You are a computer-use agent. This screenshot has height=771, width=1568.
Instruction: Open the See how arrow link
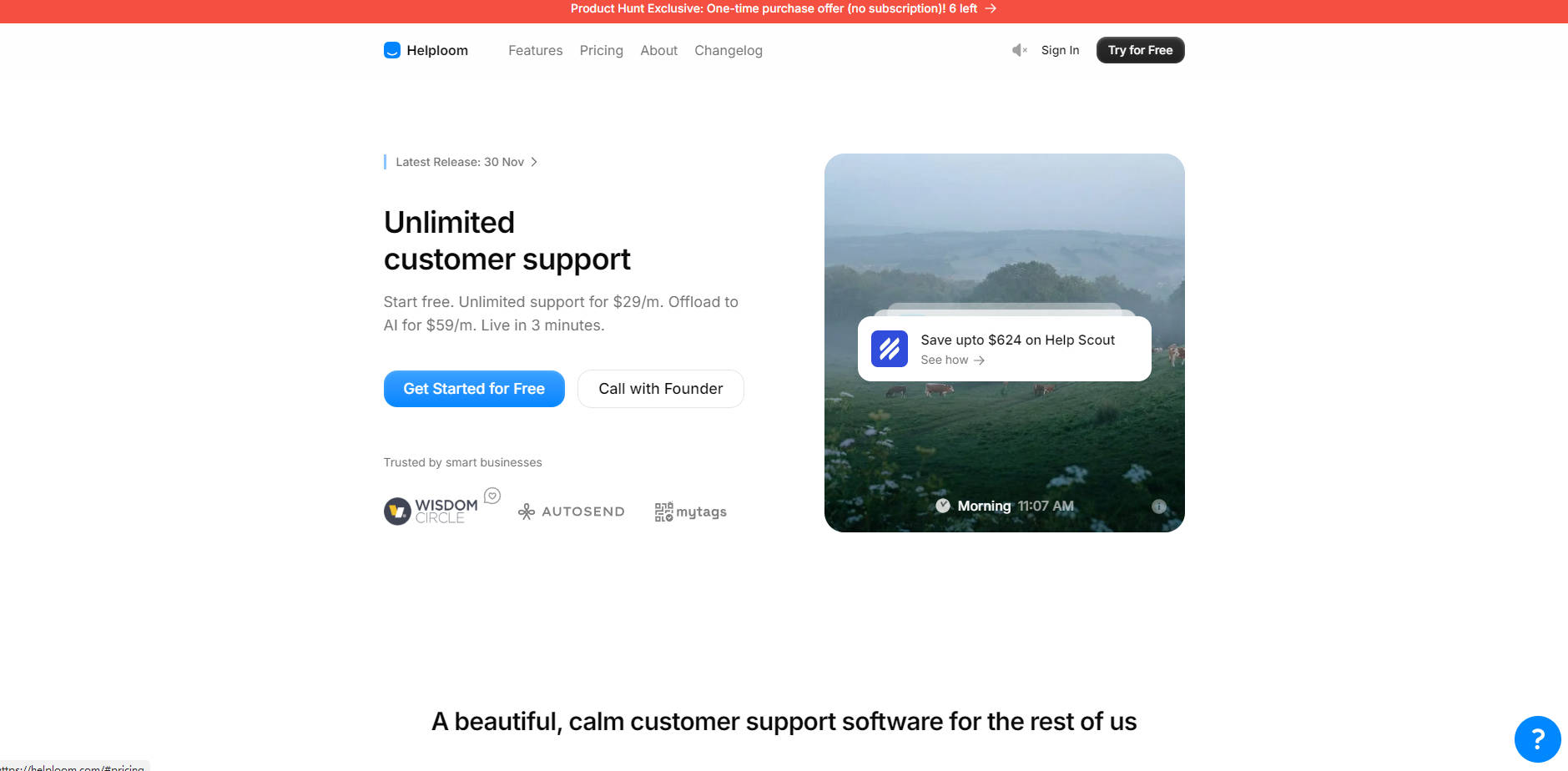coord(952,360)
